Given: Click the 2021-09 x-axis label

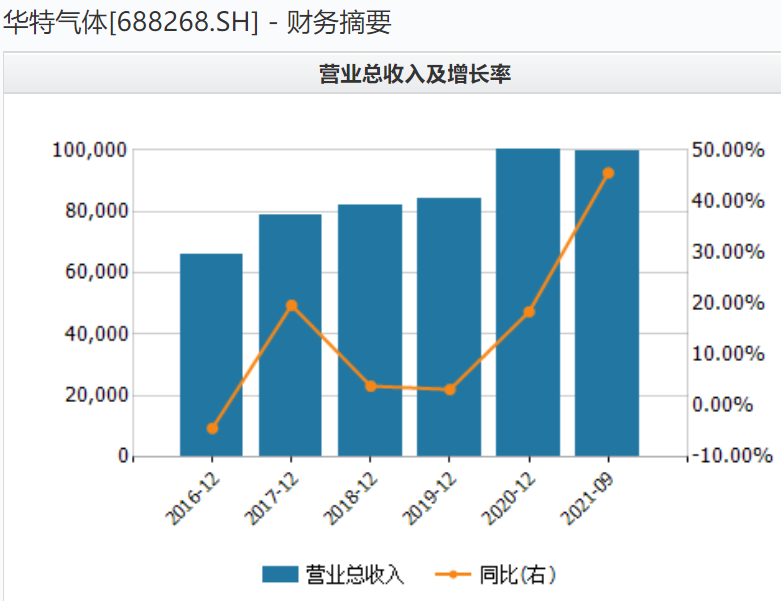Looking at the screenshot, I should point(588,498).
